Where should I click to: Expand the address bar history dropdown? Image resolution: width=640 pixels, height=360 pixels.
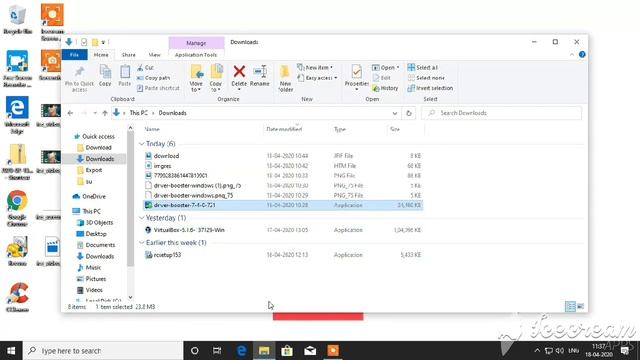[x=395, y=113]
